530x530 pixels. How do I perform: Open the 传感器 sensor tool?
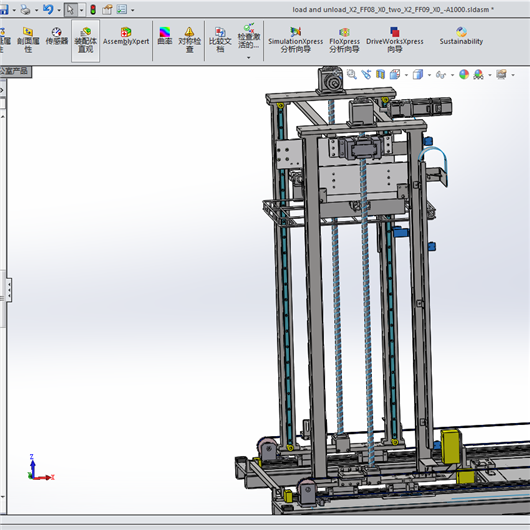tap(57, 37)
